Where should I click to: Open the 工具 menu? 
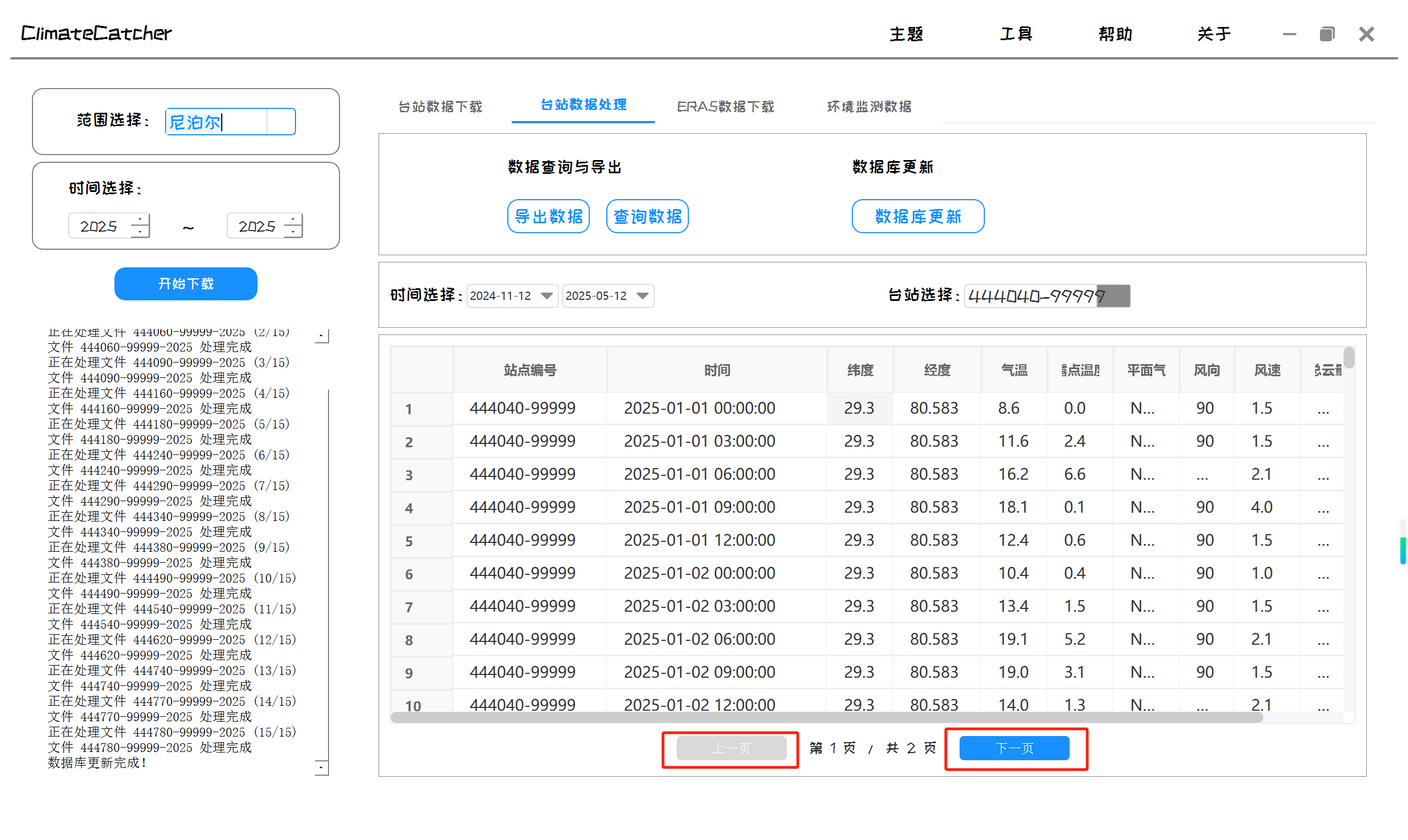[1016, 34]
